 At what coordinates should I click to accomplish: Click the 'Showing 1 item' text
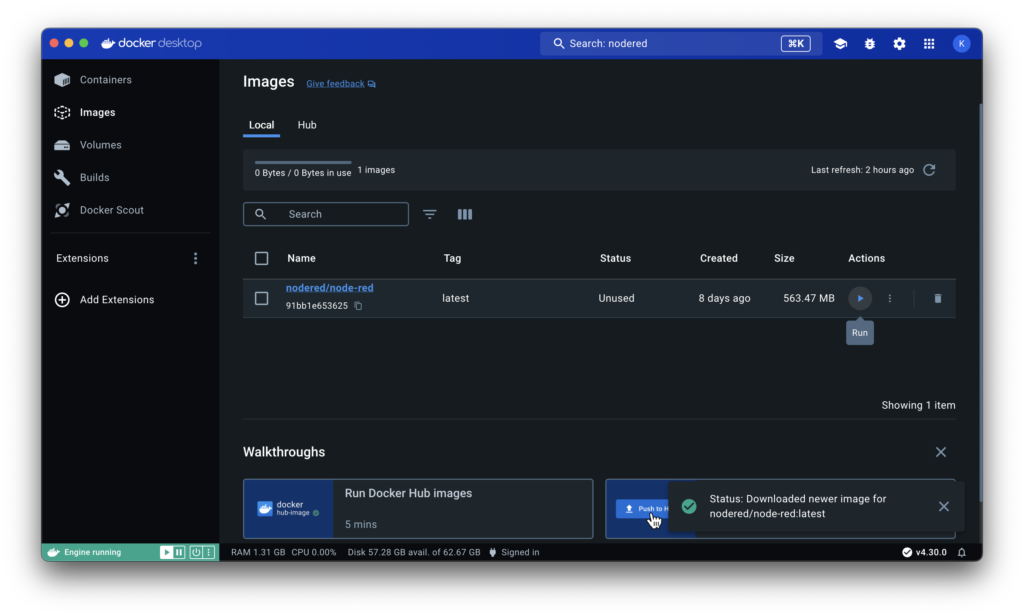(x=918, y=406)
